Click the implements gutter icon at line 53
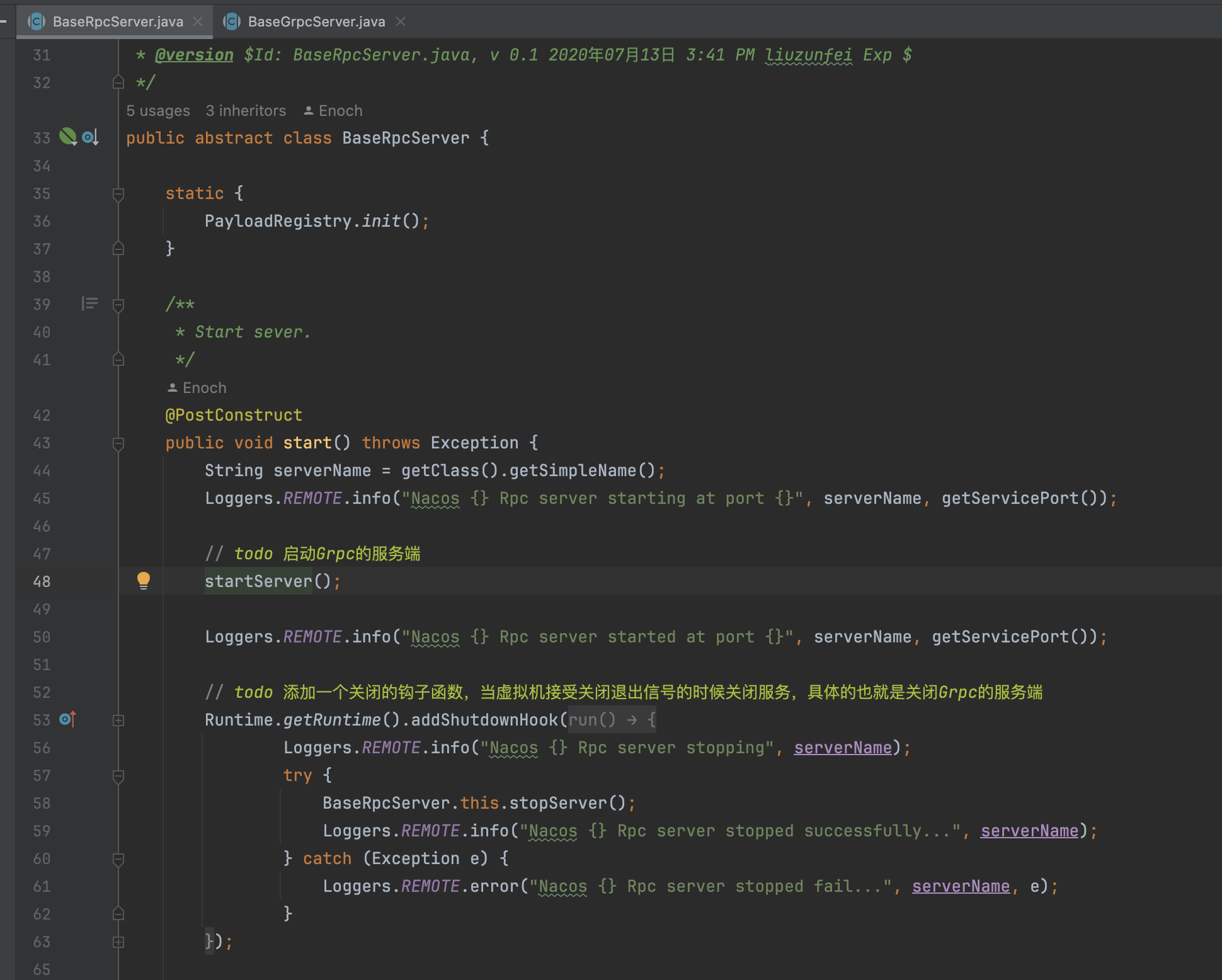Screen dimensions: 1222x980 (x=67, y=719)
